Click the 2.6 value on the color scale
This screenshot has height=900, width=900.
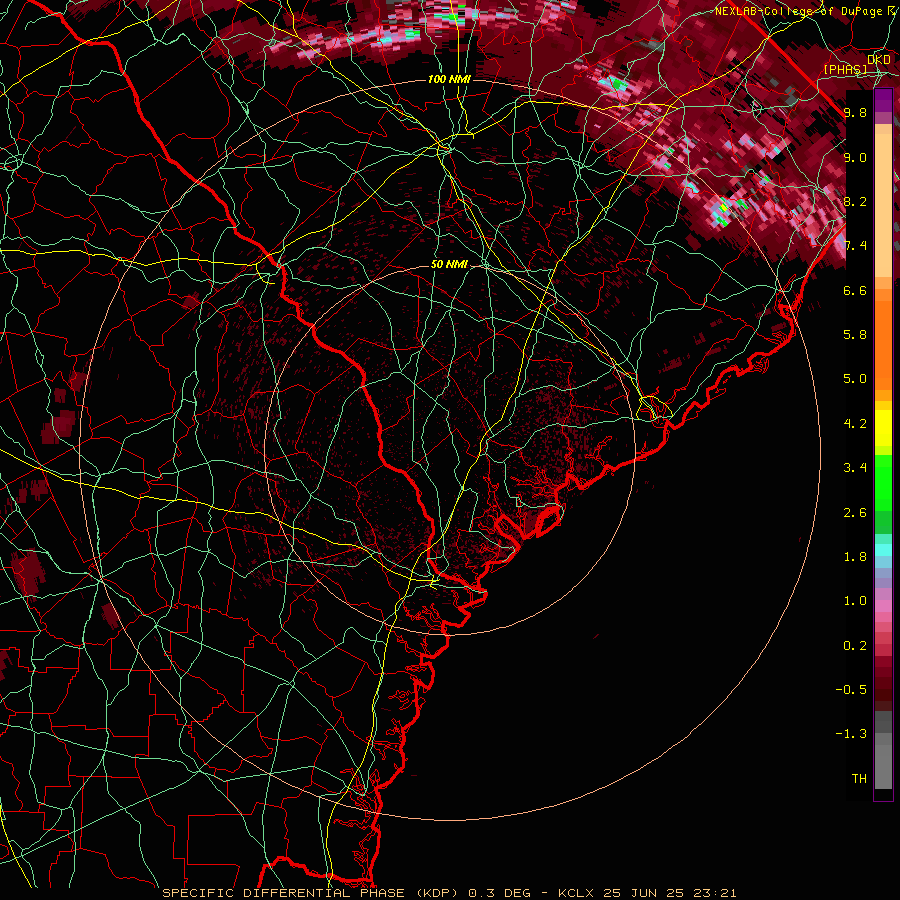(x=855, y=513)
